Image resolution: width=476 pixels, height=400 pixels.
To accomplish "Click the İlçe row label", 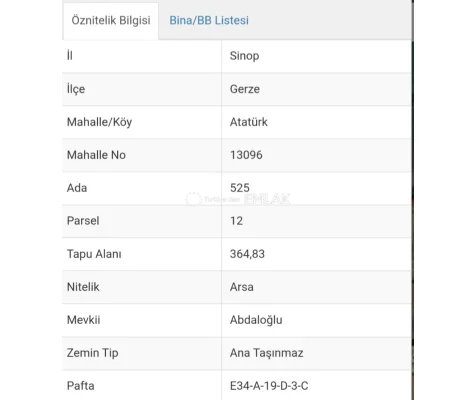I will (76, 89).
